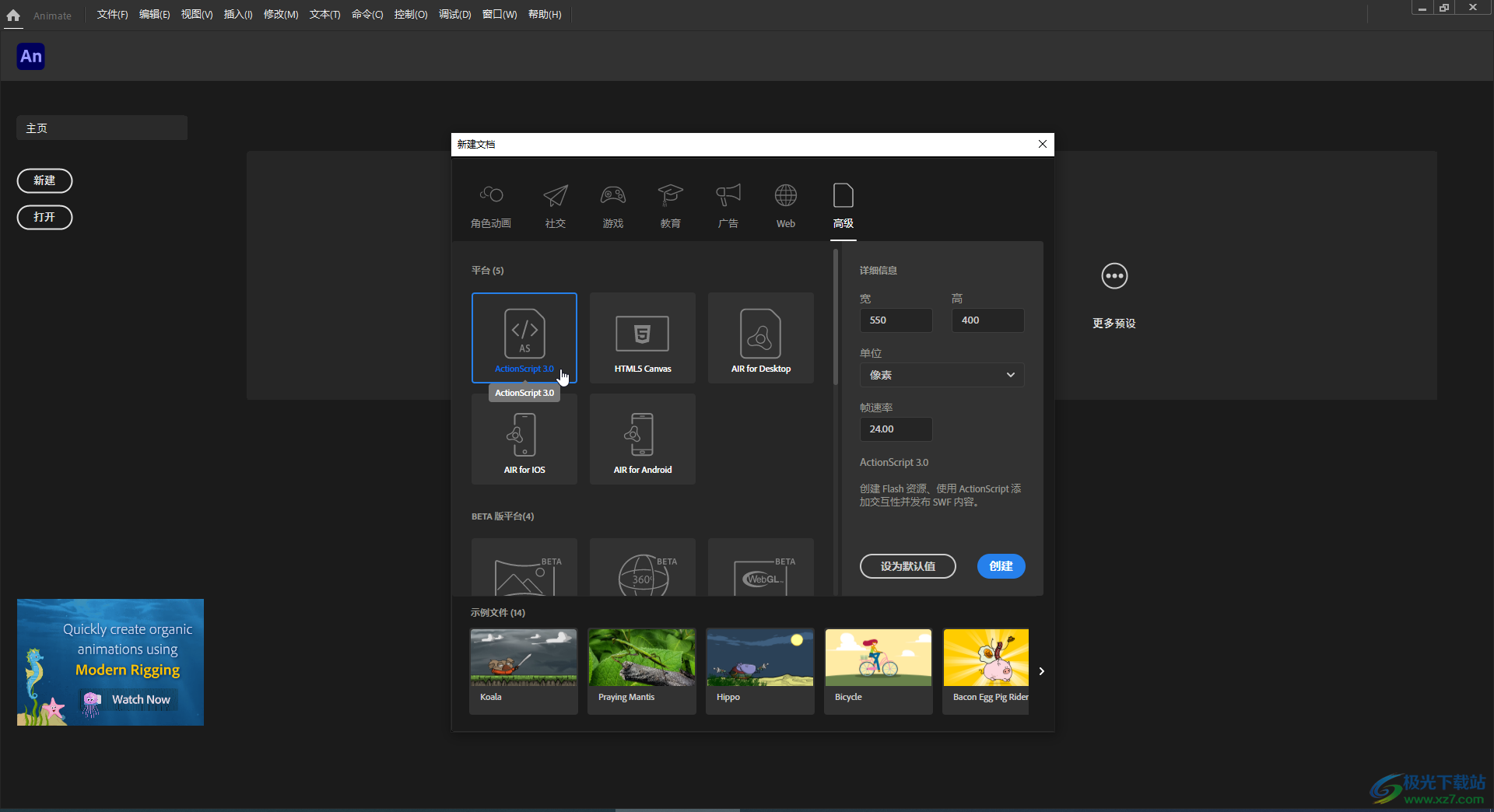
Task: Pick the AIR for Desktop platform
Action: click(761, 338)
